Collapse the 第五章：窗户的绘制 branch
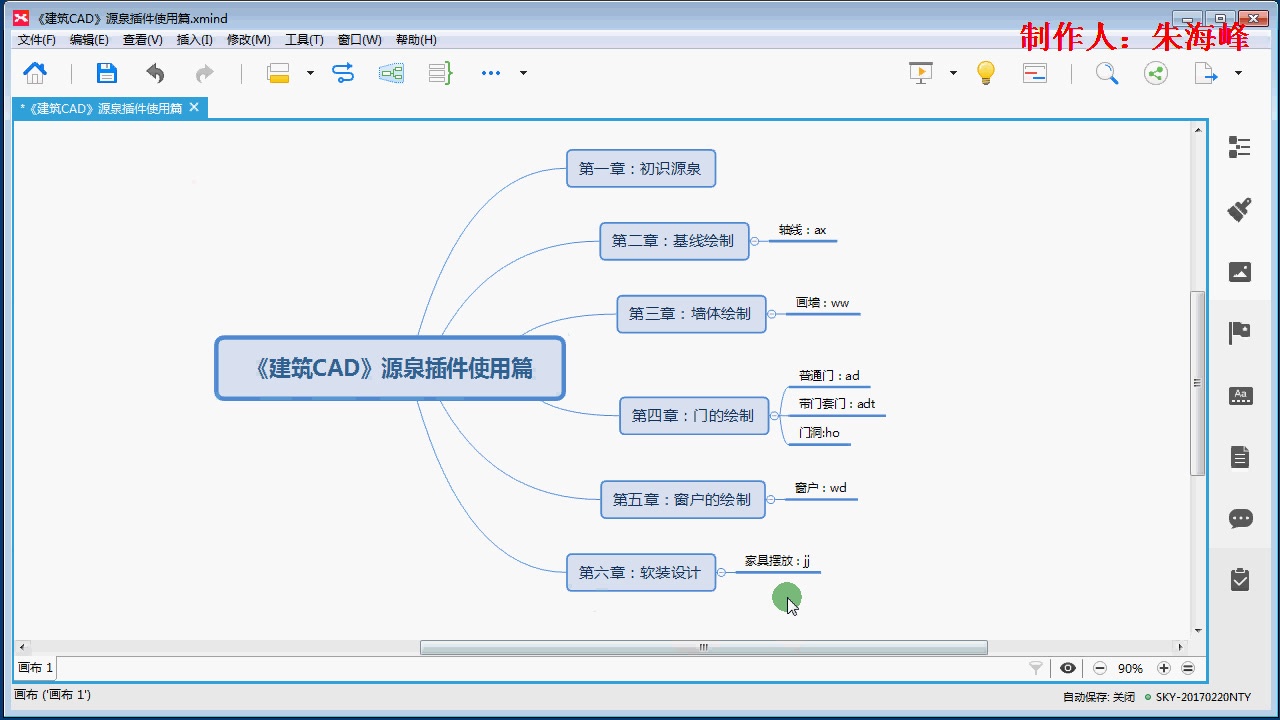Screen dimensions: 1280x720 [x=771, y=499]
